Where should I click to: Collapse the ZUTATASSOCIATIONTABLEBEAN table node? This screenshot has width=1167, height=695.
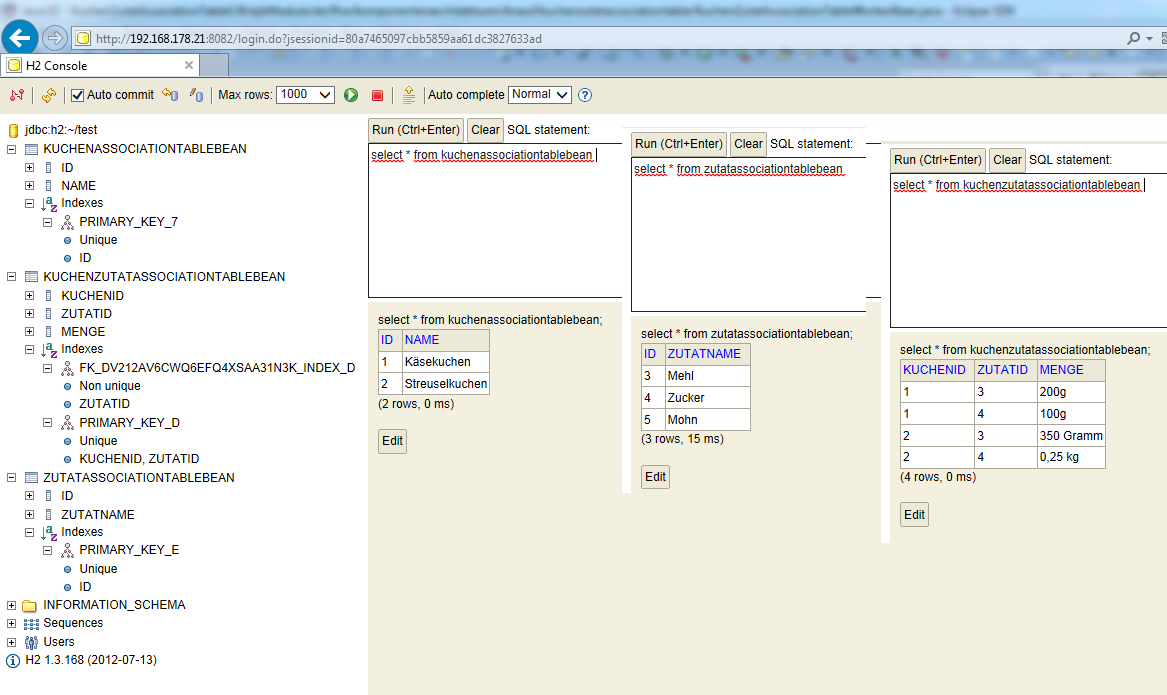[x=12, y=478]
